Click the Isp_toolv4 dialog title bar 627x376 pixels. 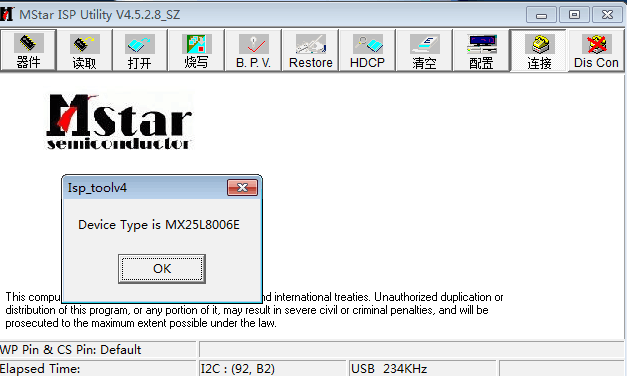coord(145,188)
